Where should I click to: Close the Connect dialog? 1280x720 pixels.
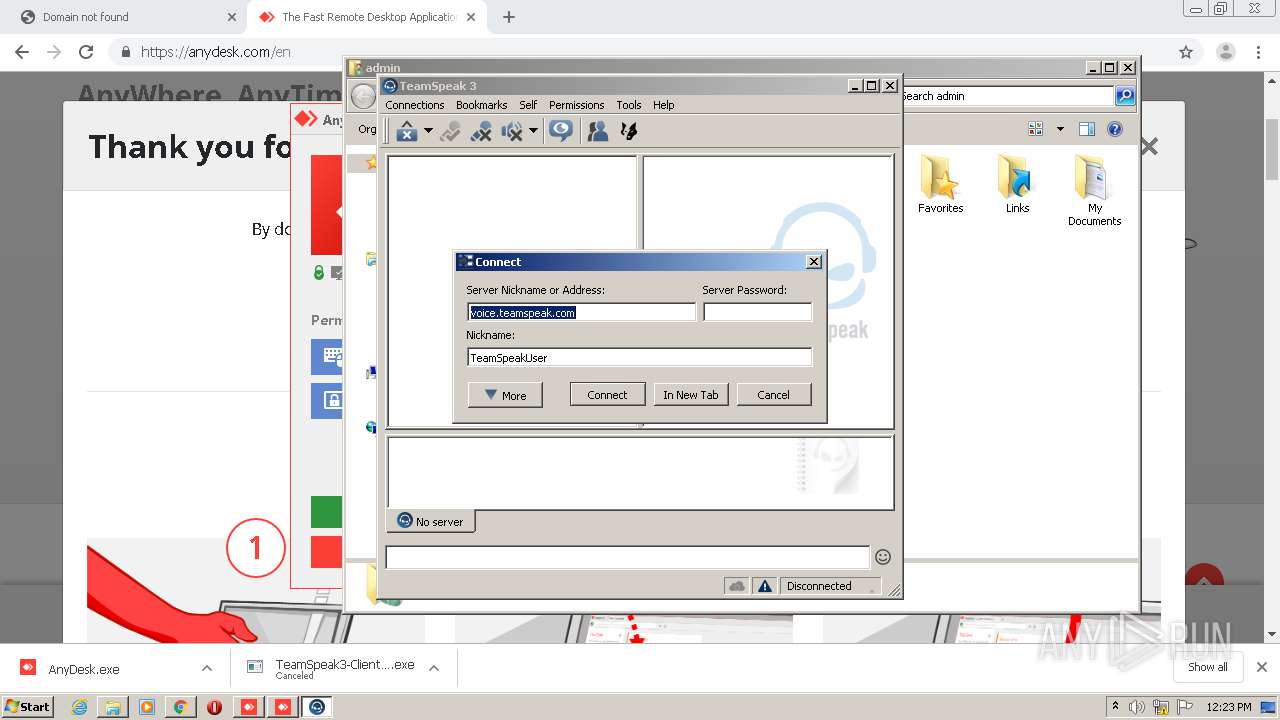(x=814, y=262)
